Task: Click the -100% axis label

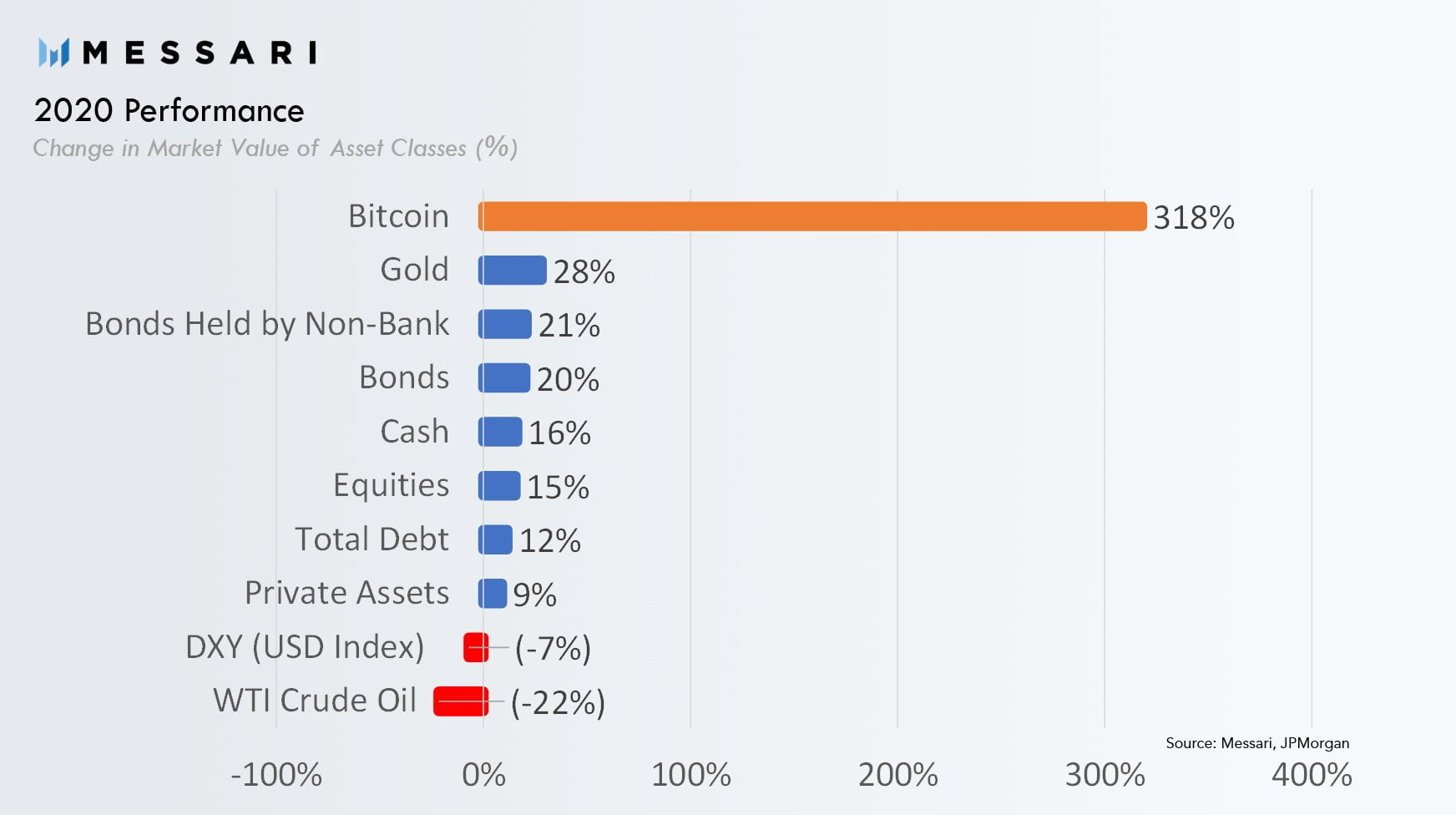Action: [x=276, y=775]
